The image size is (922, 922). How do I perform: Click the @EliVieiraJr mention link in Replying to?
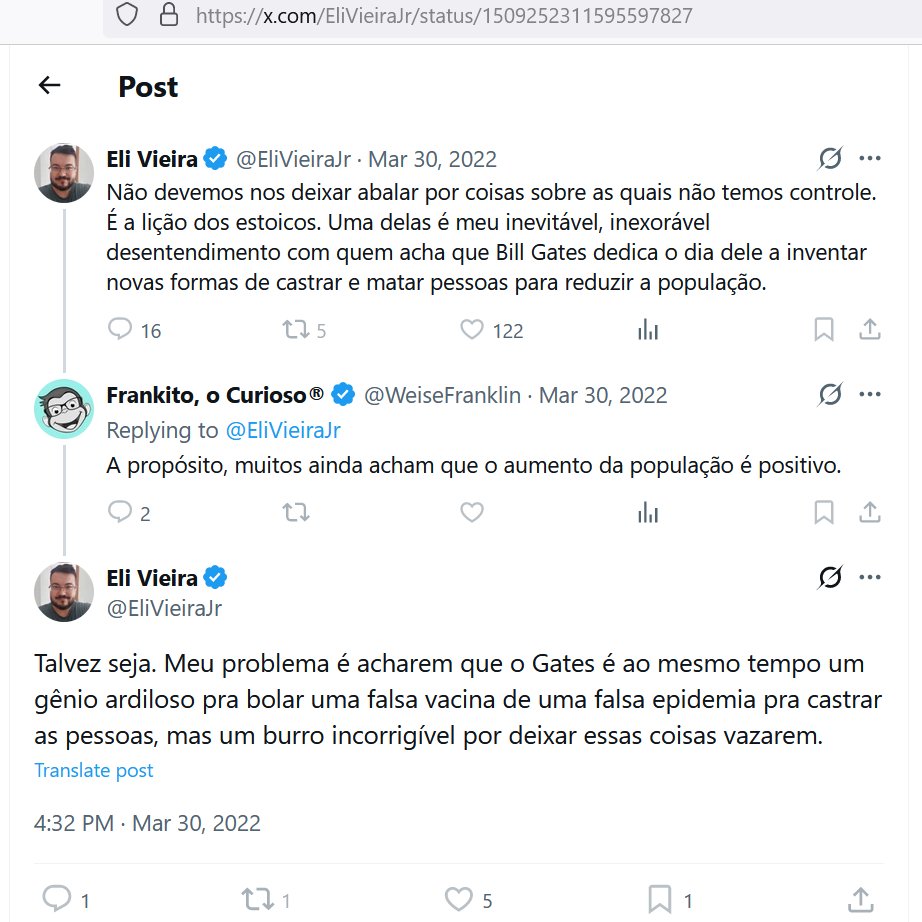283,430
